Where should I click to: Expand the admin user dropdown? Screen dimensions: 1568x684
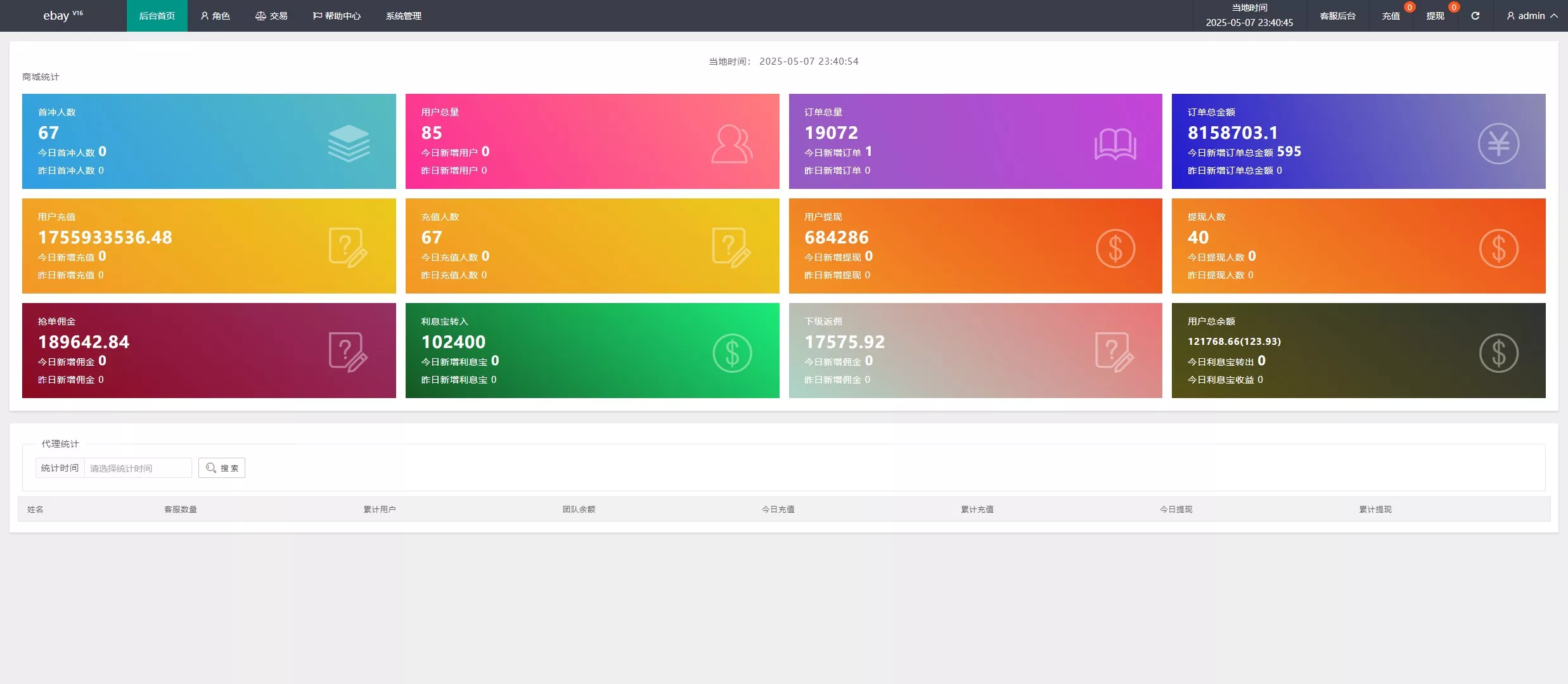pyautogui.click(x=1531, y=16)
